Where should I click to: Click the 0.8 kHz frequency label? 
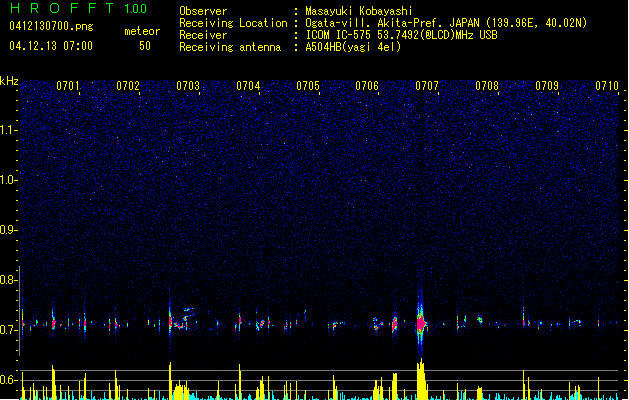tap(8, 280)
